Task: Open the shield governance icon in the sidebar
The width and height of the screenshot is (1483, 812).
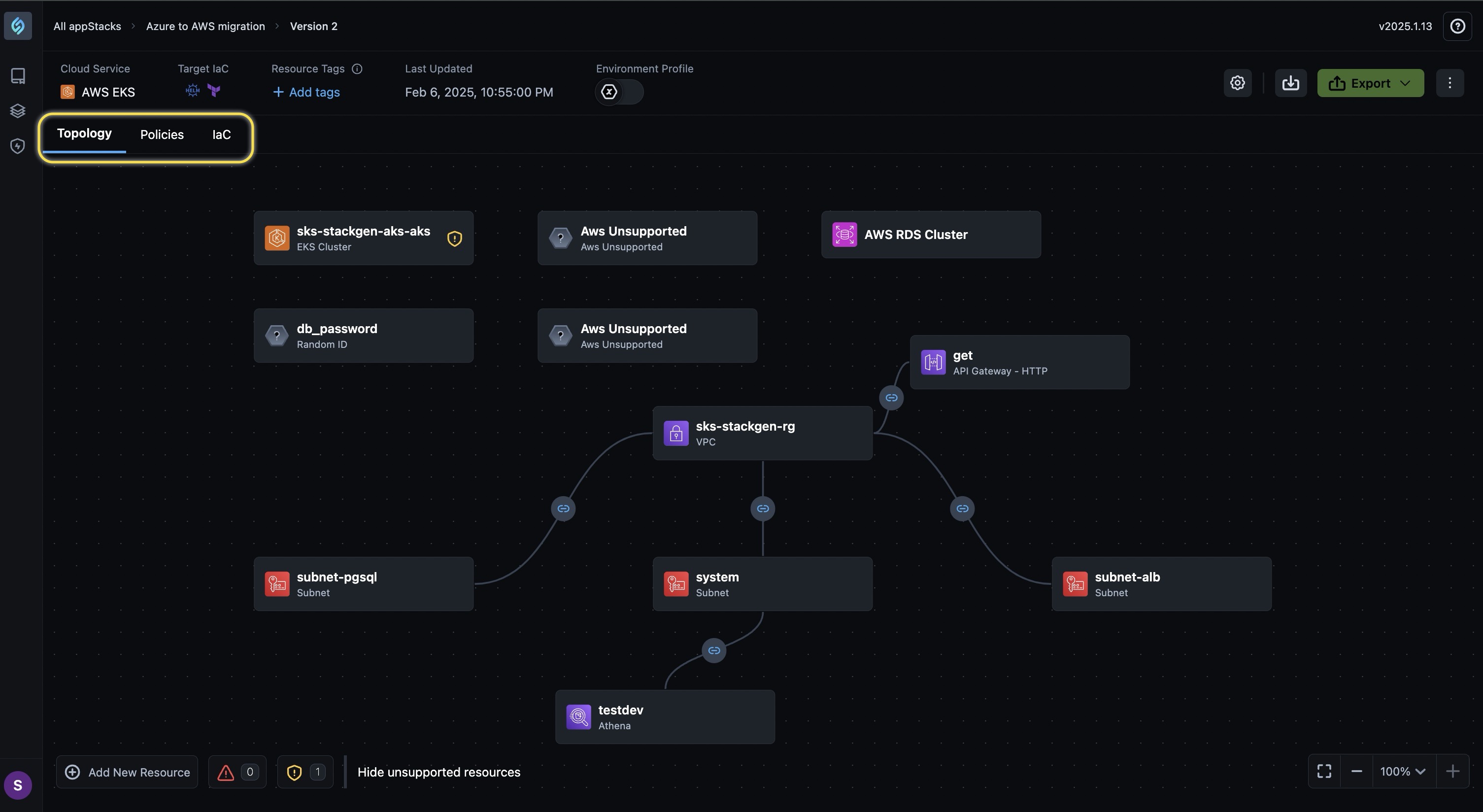Action: (18, 146)
